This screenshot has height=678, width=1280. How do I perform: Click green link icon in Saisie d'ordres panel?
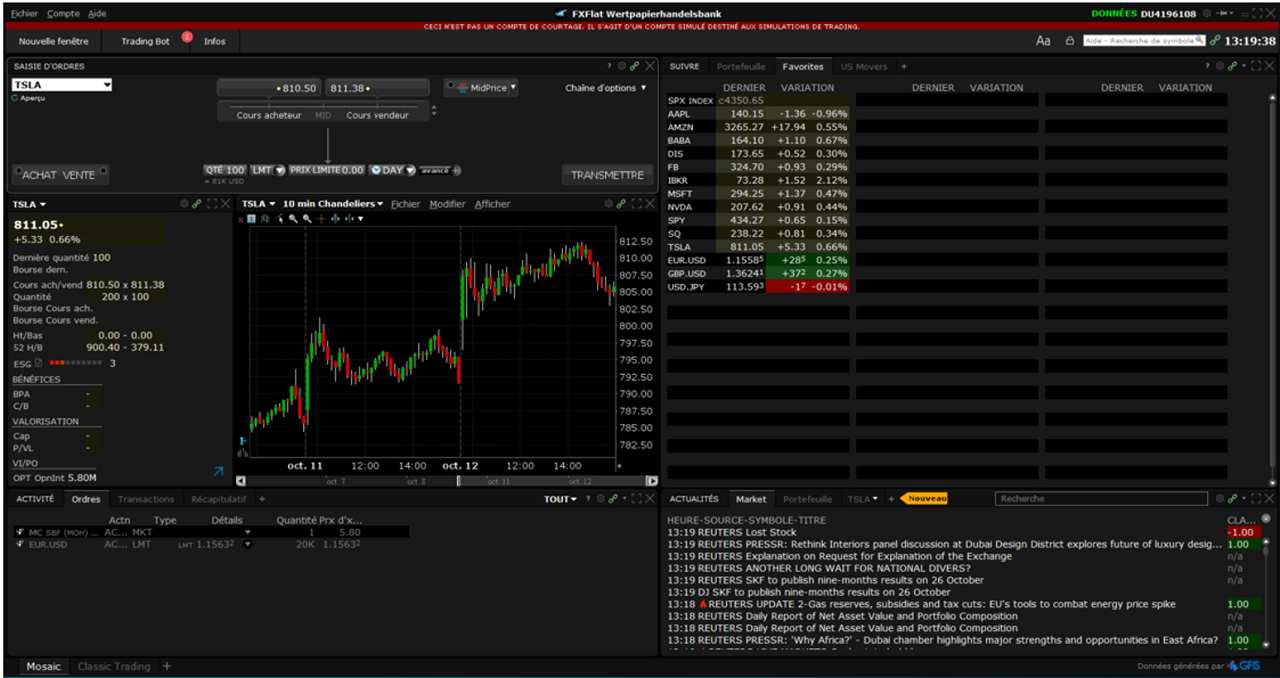click(632, 66)
